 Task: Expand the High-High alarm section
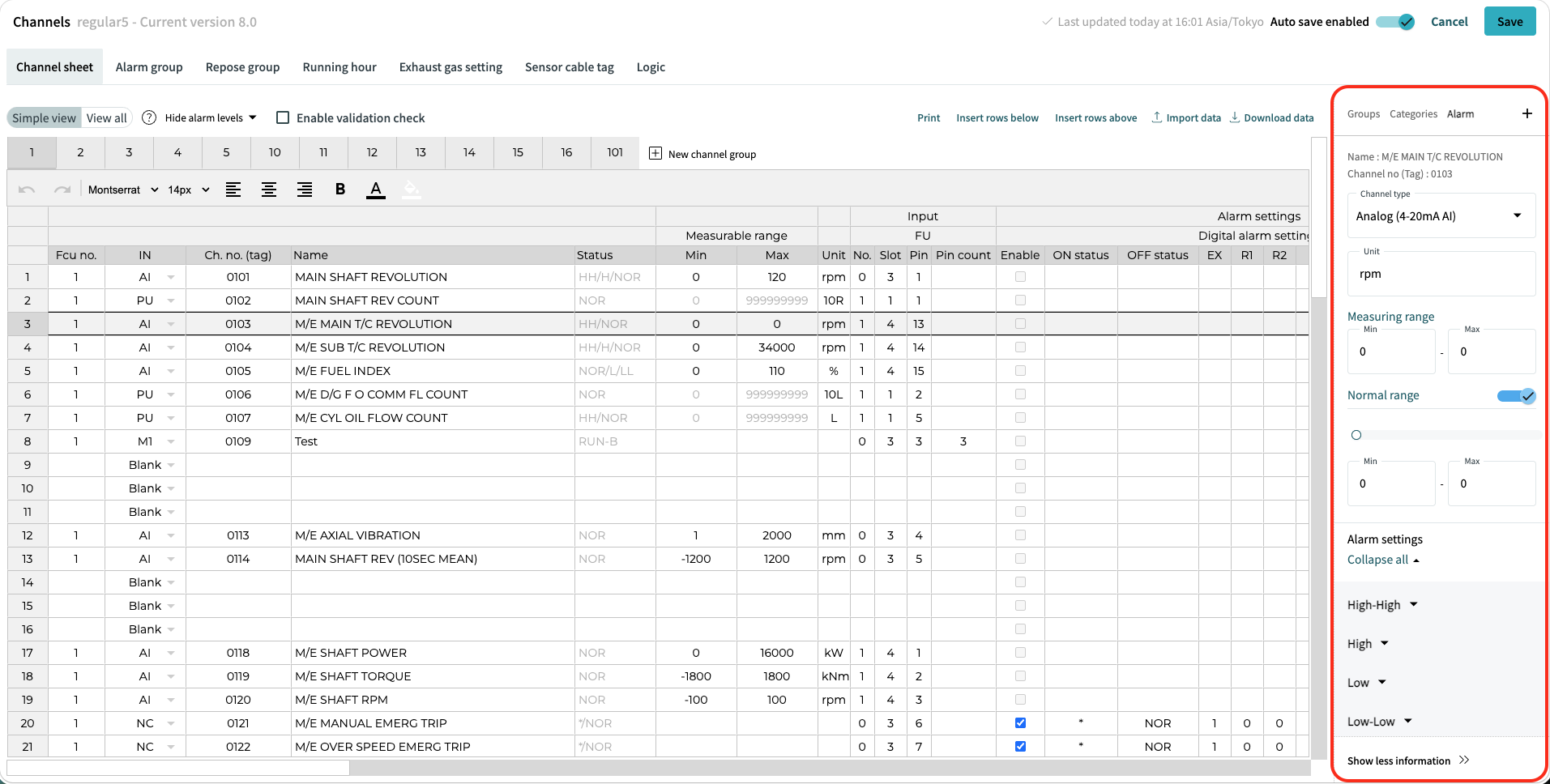point(1382,604)
